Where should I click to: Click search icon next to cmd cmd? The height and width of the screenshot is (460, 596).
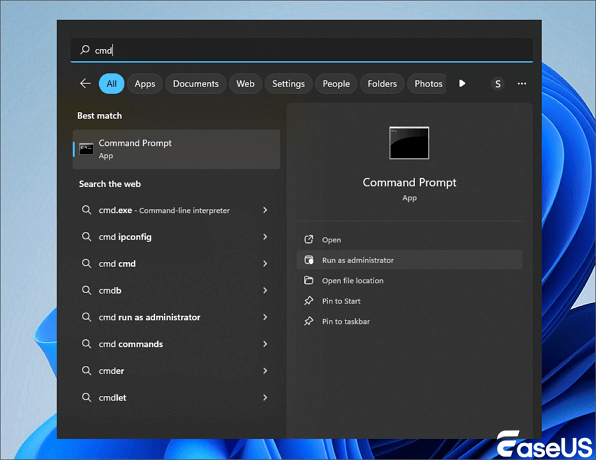tap(86, 263)
